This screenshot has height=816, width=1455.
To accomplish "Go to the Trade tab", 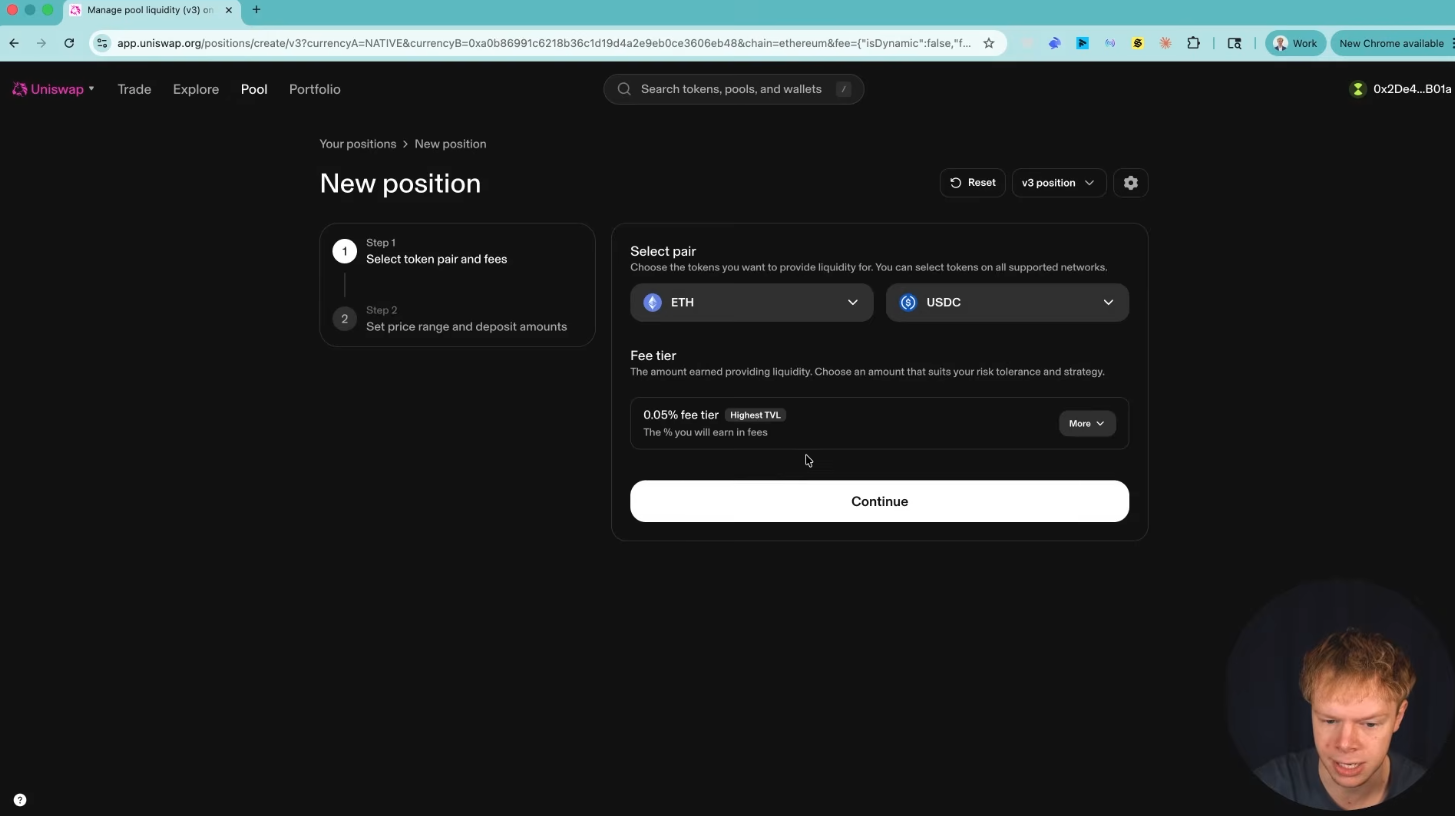I will (134, 89).
